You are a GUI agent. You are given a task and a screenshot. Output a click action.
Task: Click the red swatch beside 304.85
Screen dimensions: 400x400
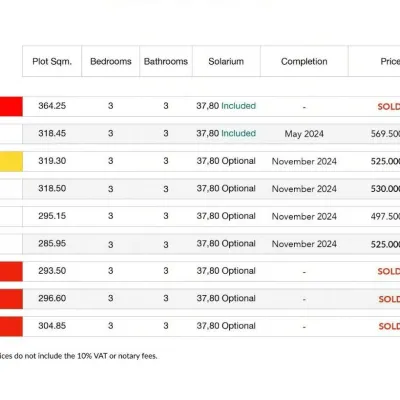pos(11,326)
